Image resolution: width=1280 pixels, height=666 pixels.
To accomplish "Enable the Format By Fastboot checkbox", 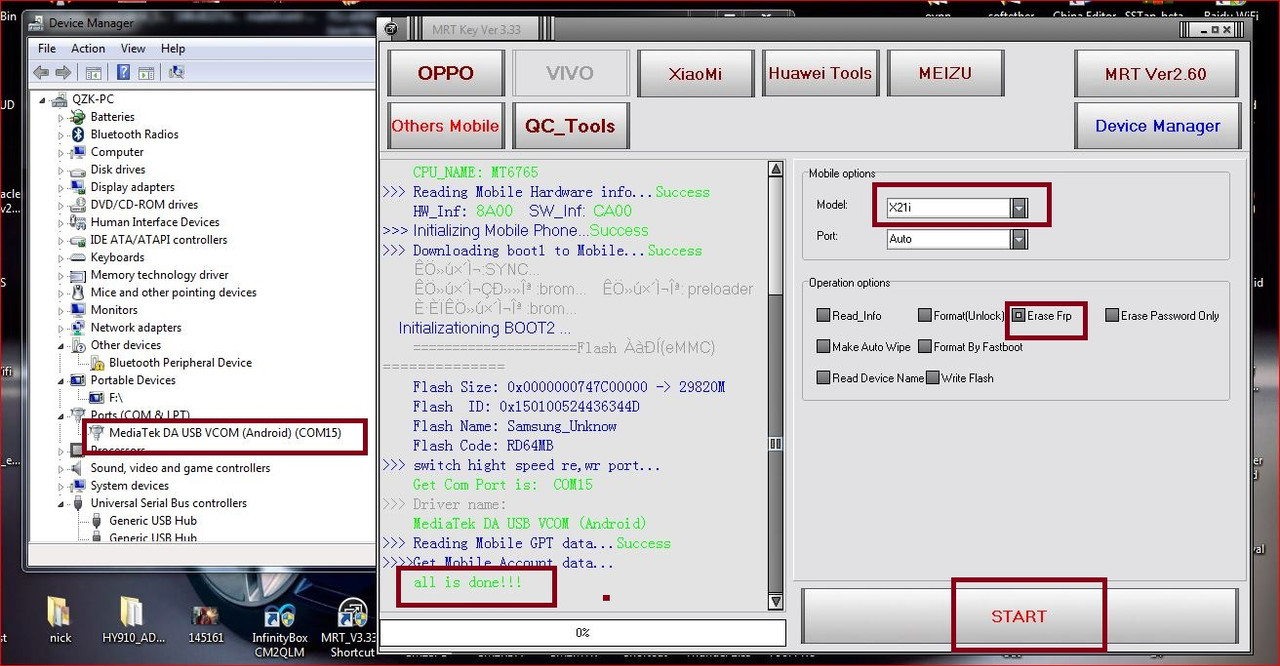I will tap(925, 347).
